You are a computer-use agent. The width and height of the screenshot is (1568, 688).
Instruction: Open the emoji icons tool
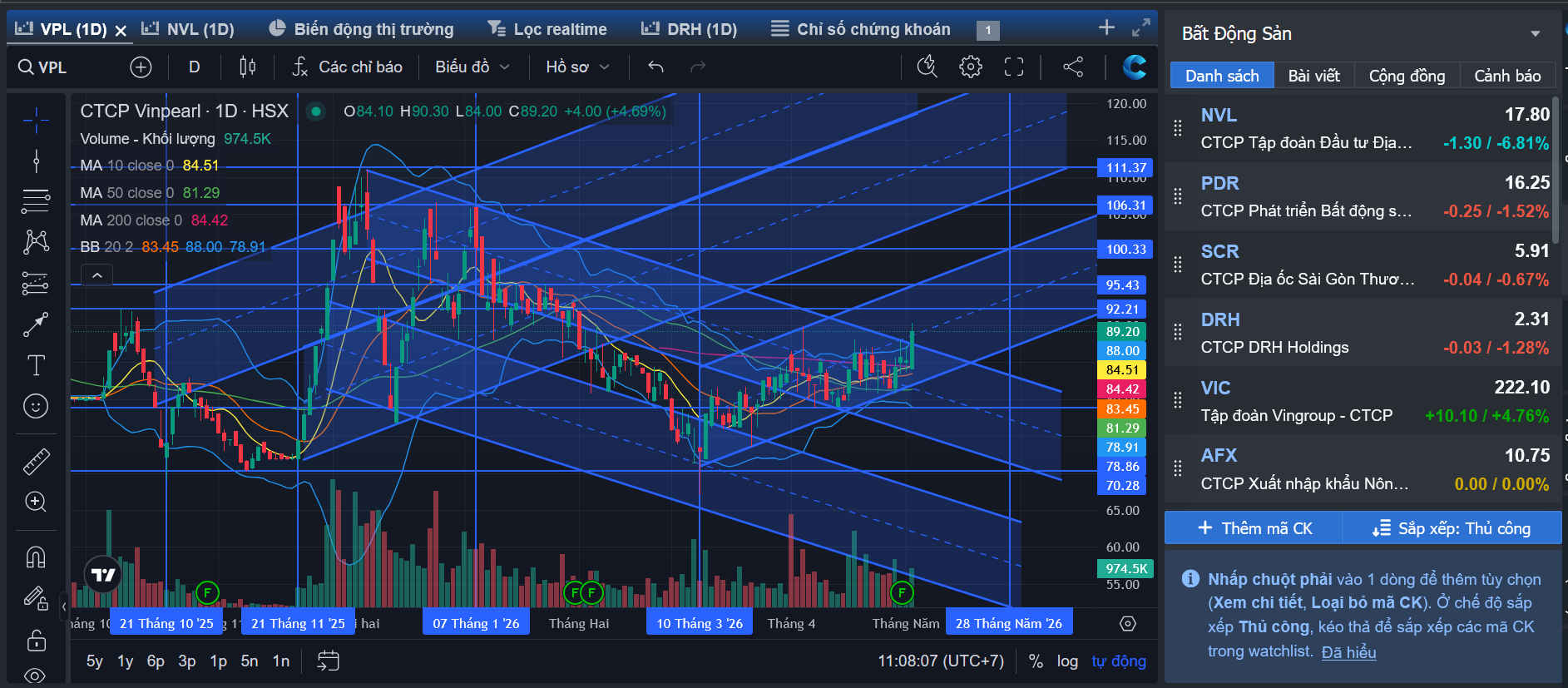(36, 406)
